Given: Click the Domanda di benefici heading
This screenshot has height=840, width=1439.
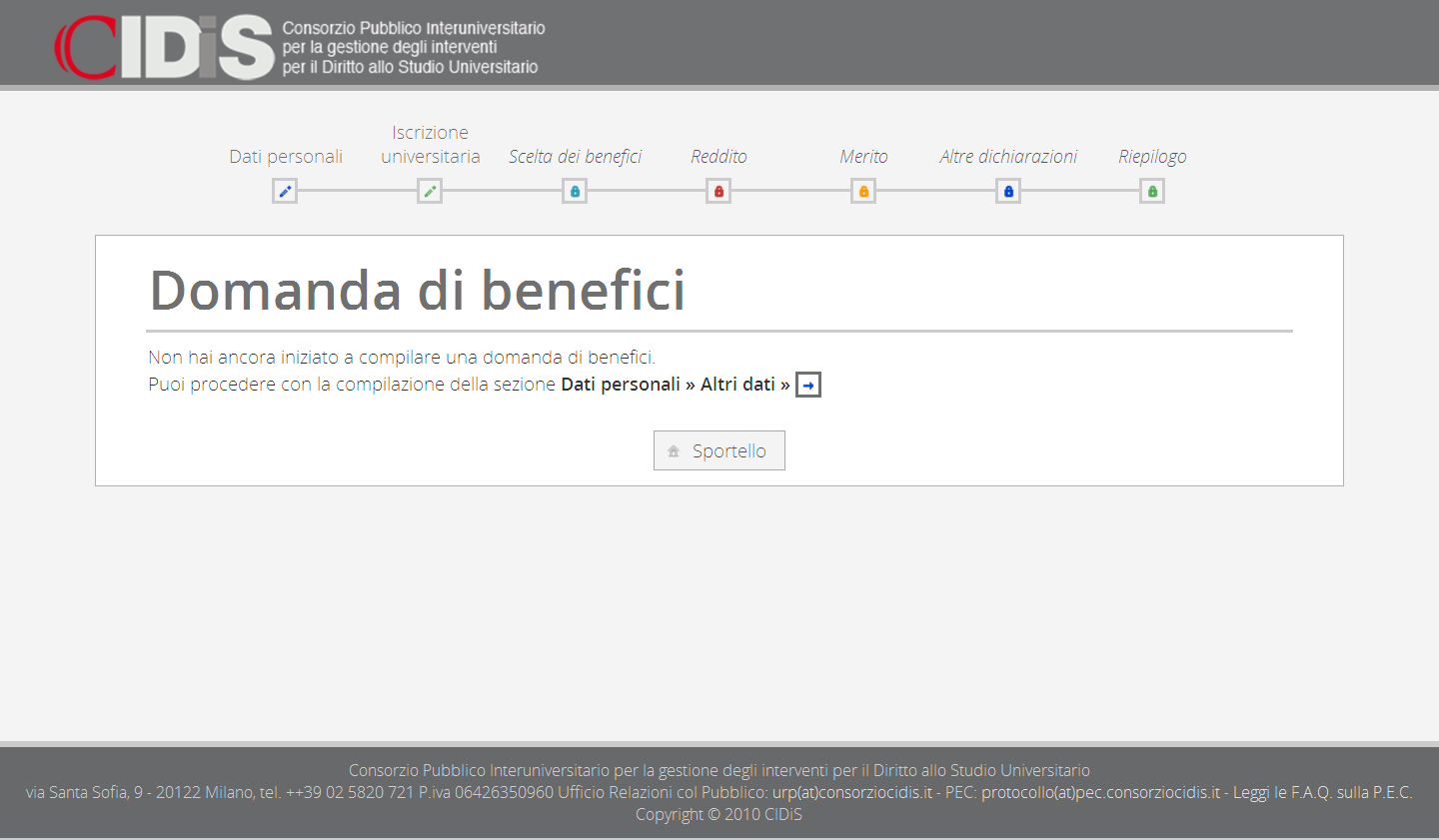Looking at the screenshot, I should click(x=417, y=291).
